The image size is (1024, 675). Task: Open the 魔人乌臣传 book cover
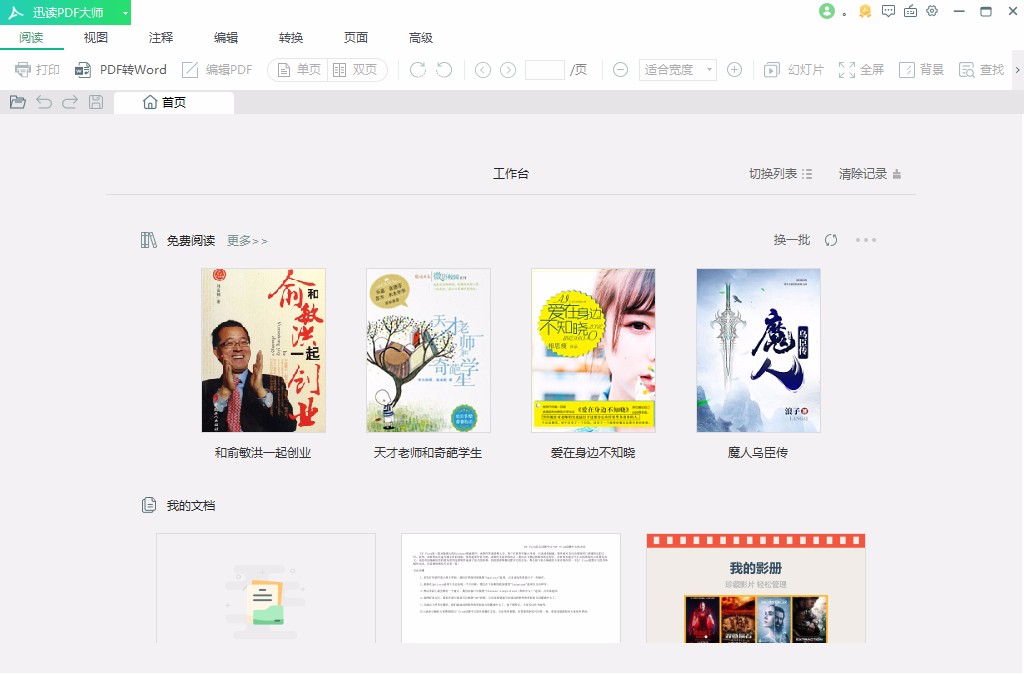[x=758, y=350]
